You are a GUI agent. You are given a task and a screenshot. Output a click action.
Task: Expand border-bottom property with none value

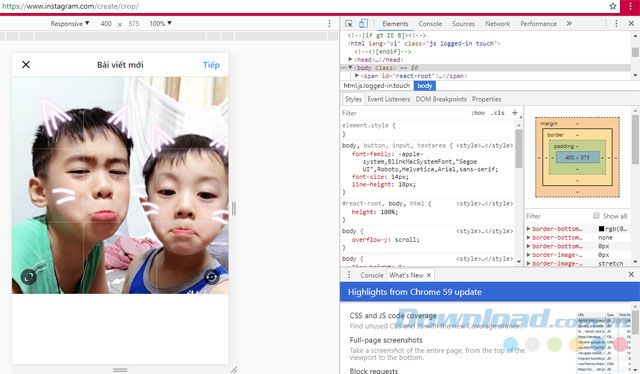coord(529,237)
